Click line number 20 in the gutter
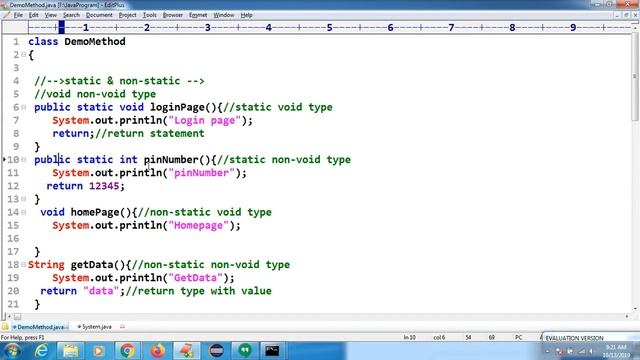The height and width of the screenshot is (360, 640). (x=13, y=291)
